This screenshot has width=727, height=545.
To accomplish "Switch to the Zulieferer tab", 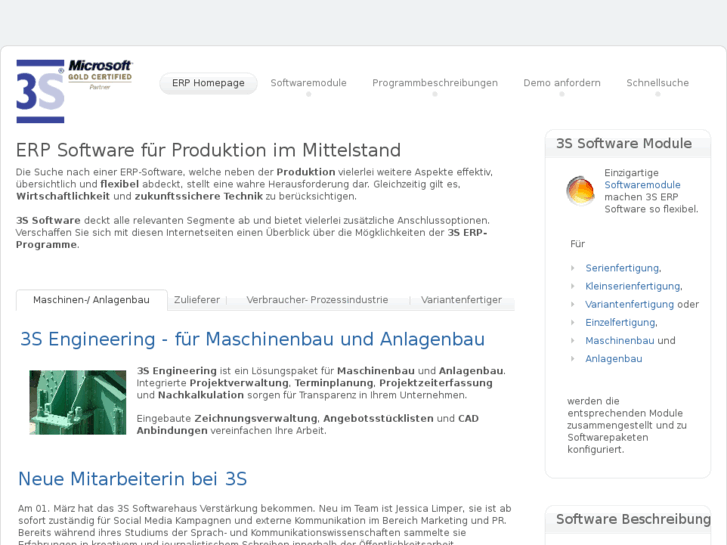I will point(197,300).
